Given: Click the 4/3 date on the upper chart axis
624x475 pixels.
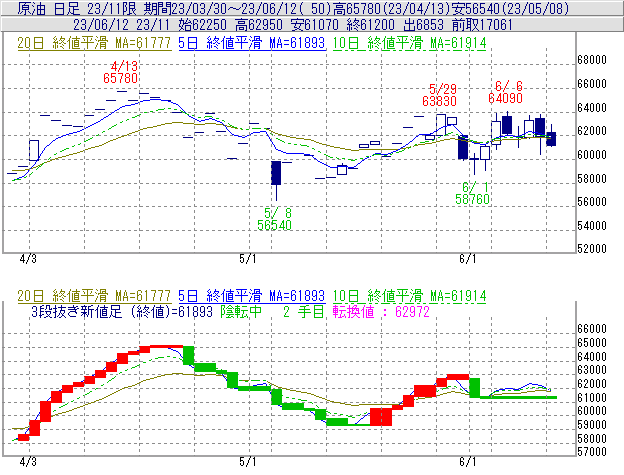Looking at the screenshot, I should pyautogui.click(x=28, y=259).
